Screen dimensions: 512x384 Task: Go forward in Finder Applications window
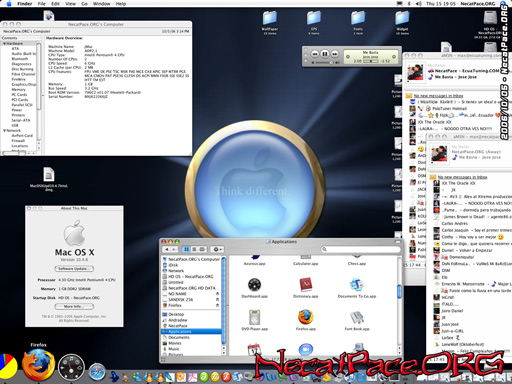tap(174, 249)
